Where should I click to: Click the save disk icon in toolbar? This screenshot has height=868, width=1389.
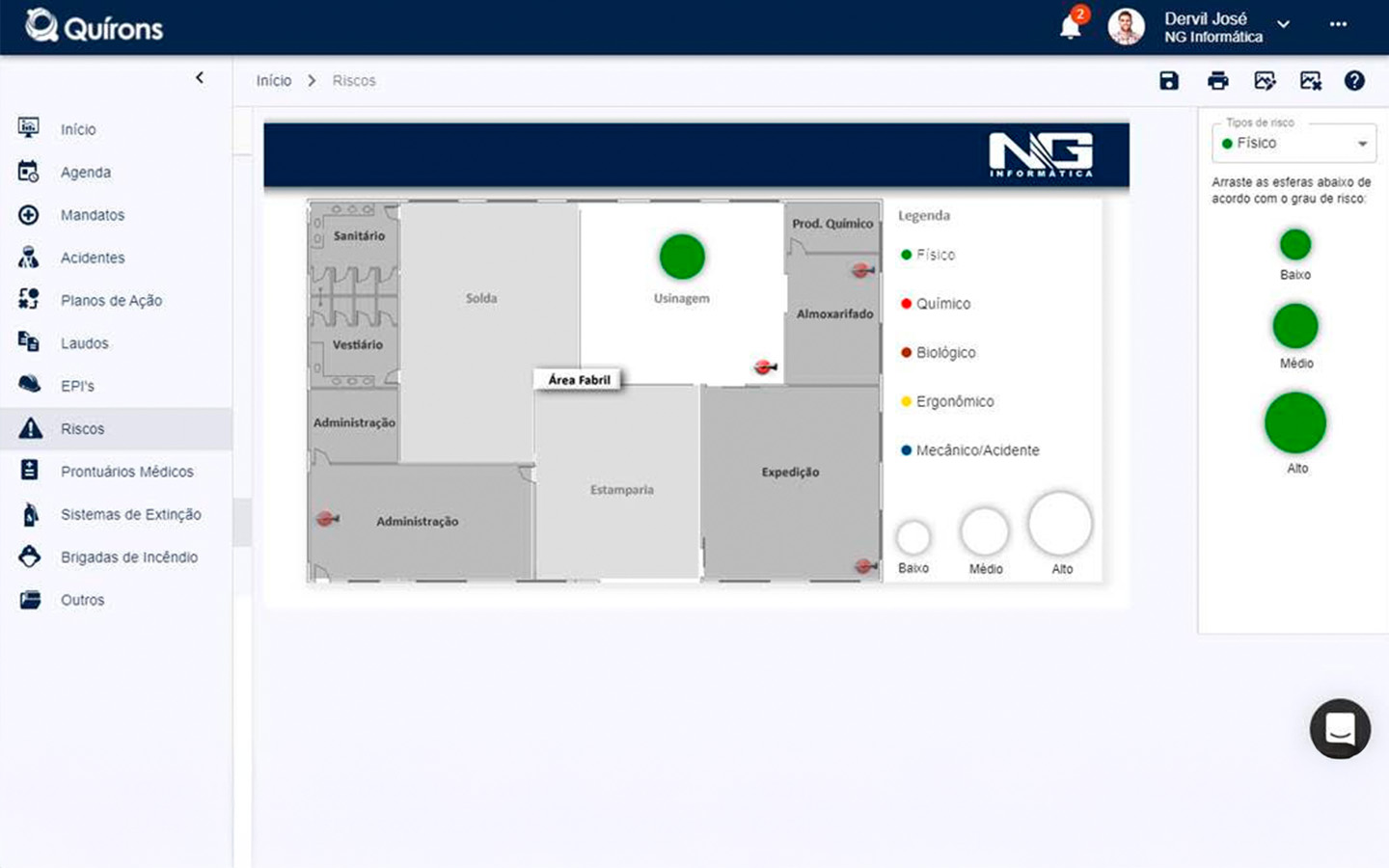[x=1169, y=81]
